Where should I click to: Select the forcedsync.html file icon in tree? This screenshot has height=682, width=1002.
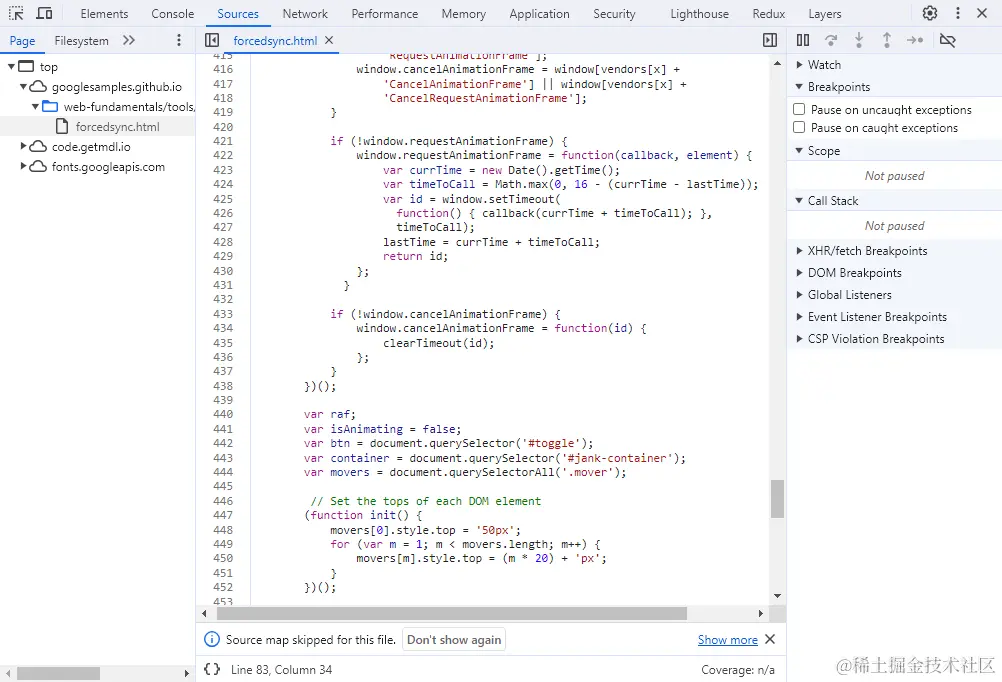point(62,127)
